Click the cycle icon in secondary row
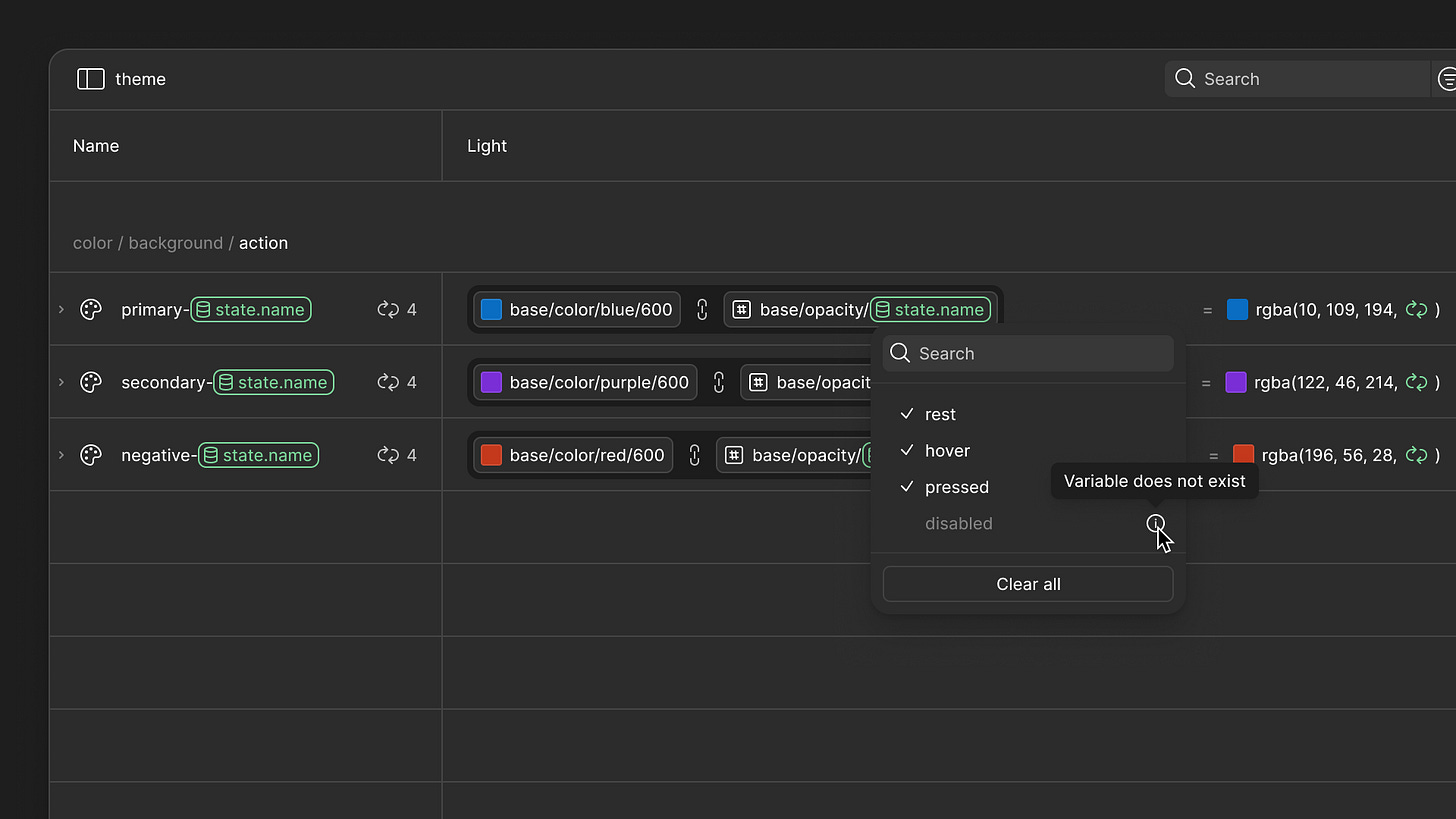 click(388, 382)
